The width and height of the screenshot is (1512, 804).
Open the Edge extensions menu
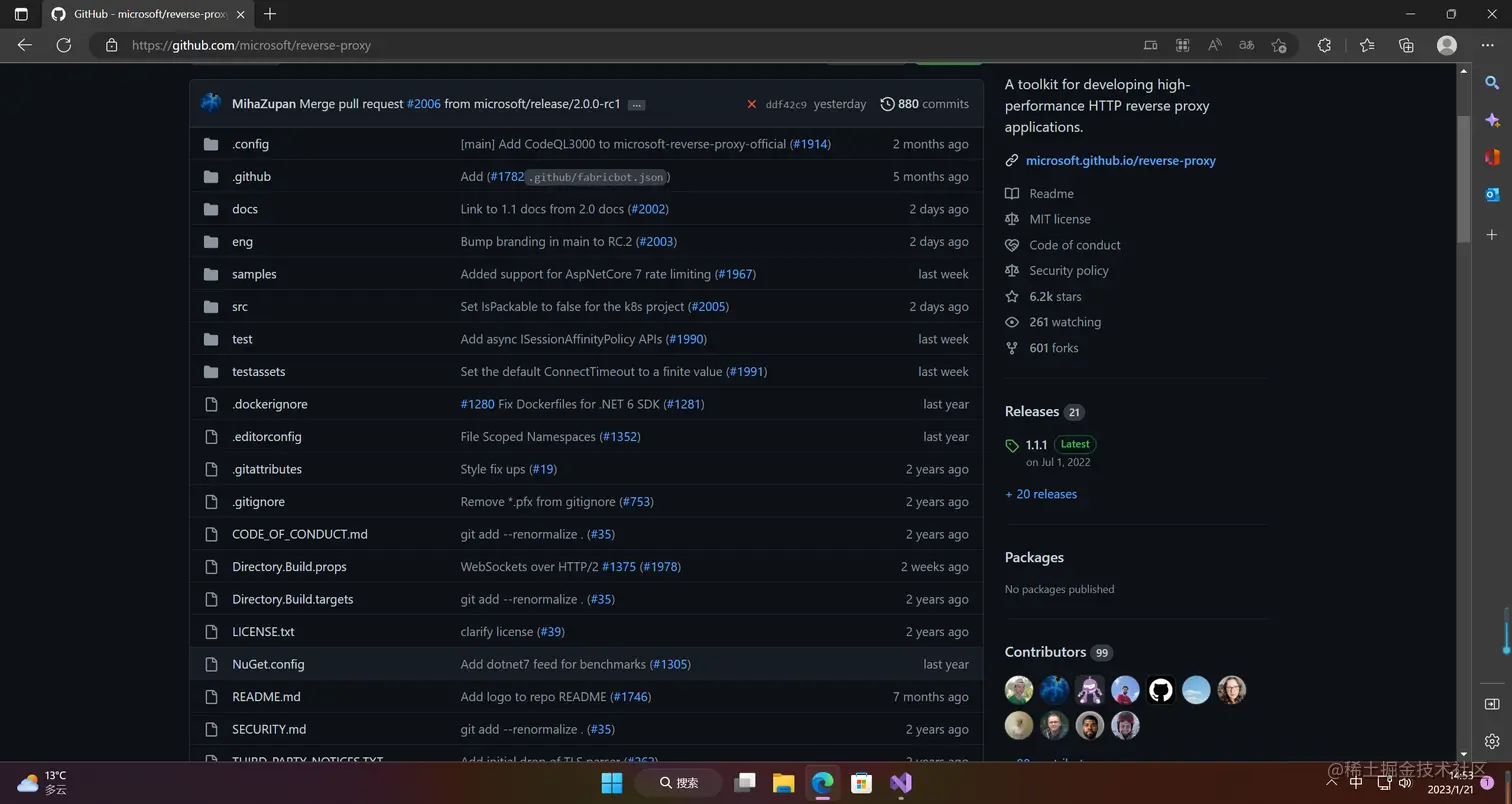tap(1324, 45)
